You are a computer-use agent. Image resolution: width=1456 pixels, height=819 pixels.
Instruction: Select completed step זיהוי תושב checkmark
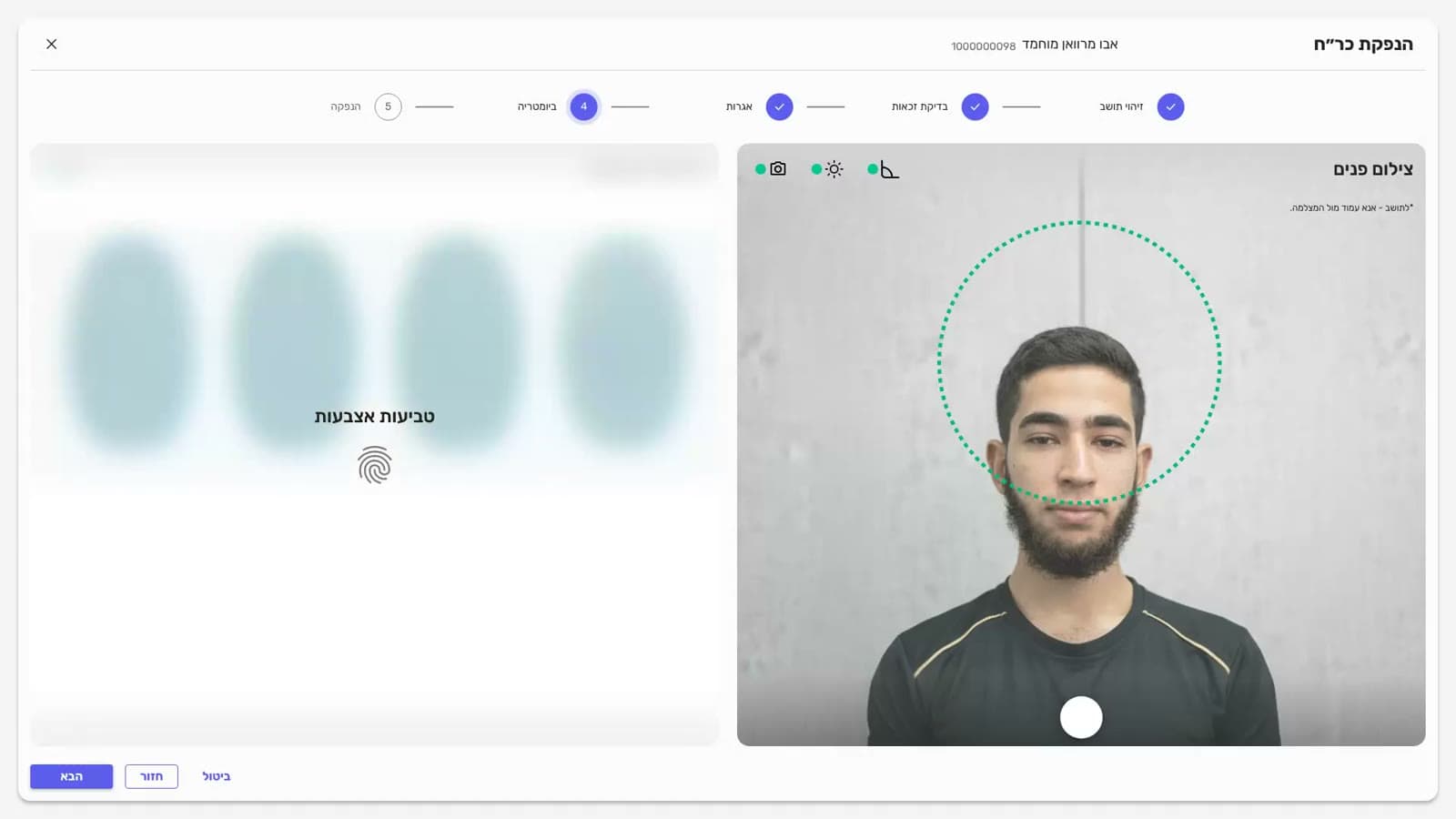1170,106
